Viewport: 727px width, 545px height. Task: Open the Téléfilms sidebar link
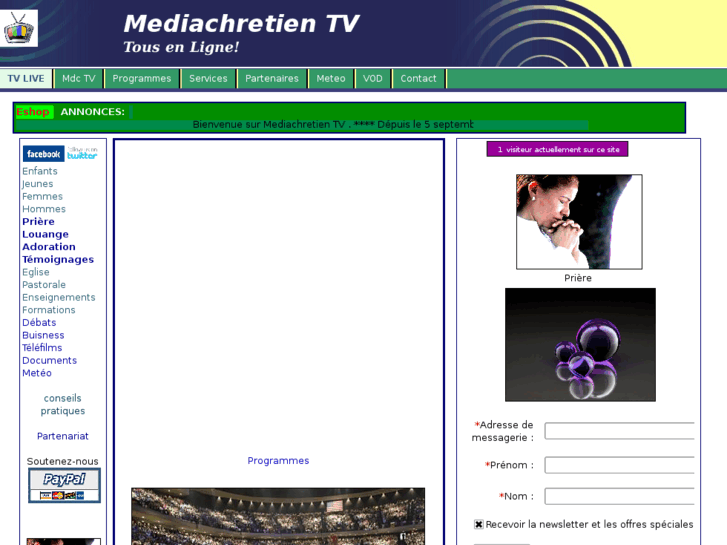coord(42,347)
